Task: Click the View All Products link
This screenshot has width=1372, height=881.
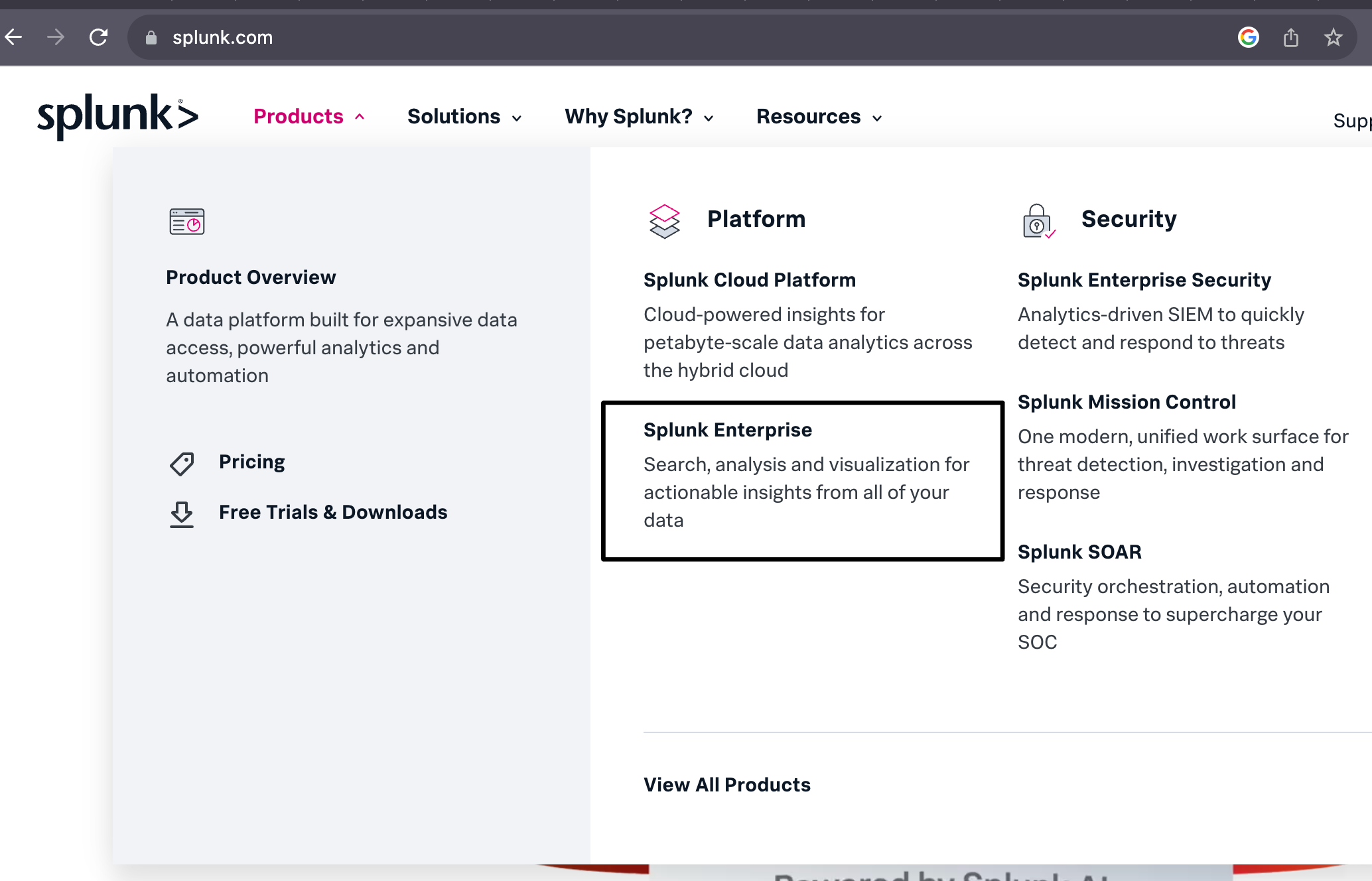Action: 727,785
